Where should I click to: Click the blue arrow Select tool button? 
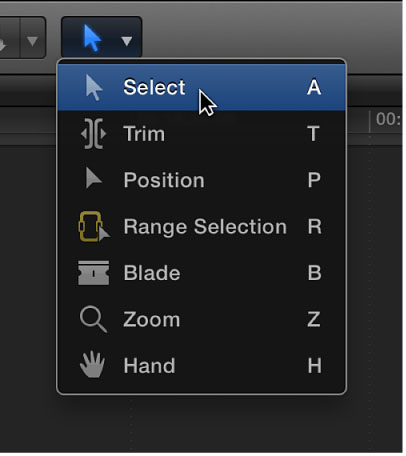pos(92,38)
